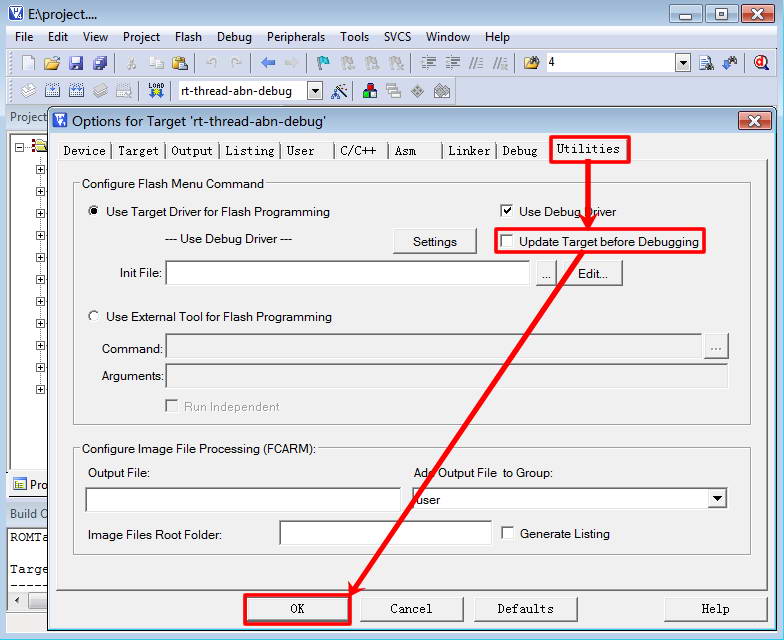The image size is (784, 640).
Task: Expand the Add Output File to Group dropdown
Action: [x=716, y=499]
